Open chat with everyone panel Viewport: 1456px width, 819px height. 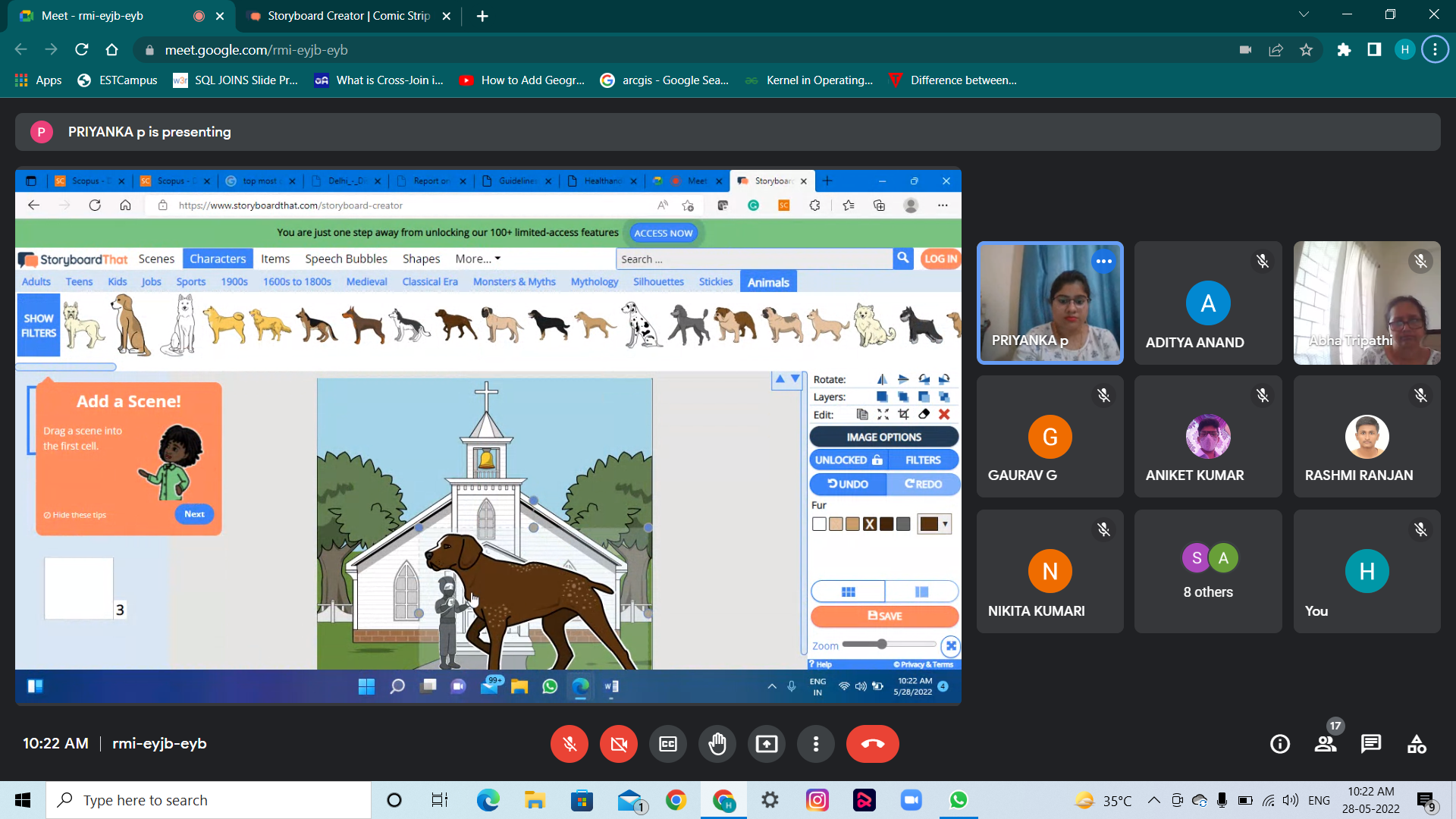(1371, 744)
